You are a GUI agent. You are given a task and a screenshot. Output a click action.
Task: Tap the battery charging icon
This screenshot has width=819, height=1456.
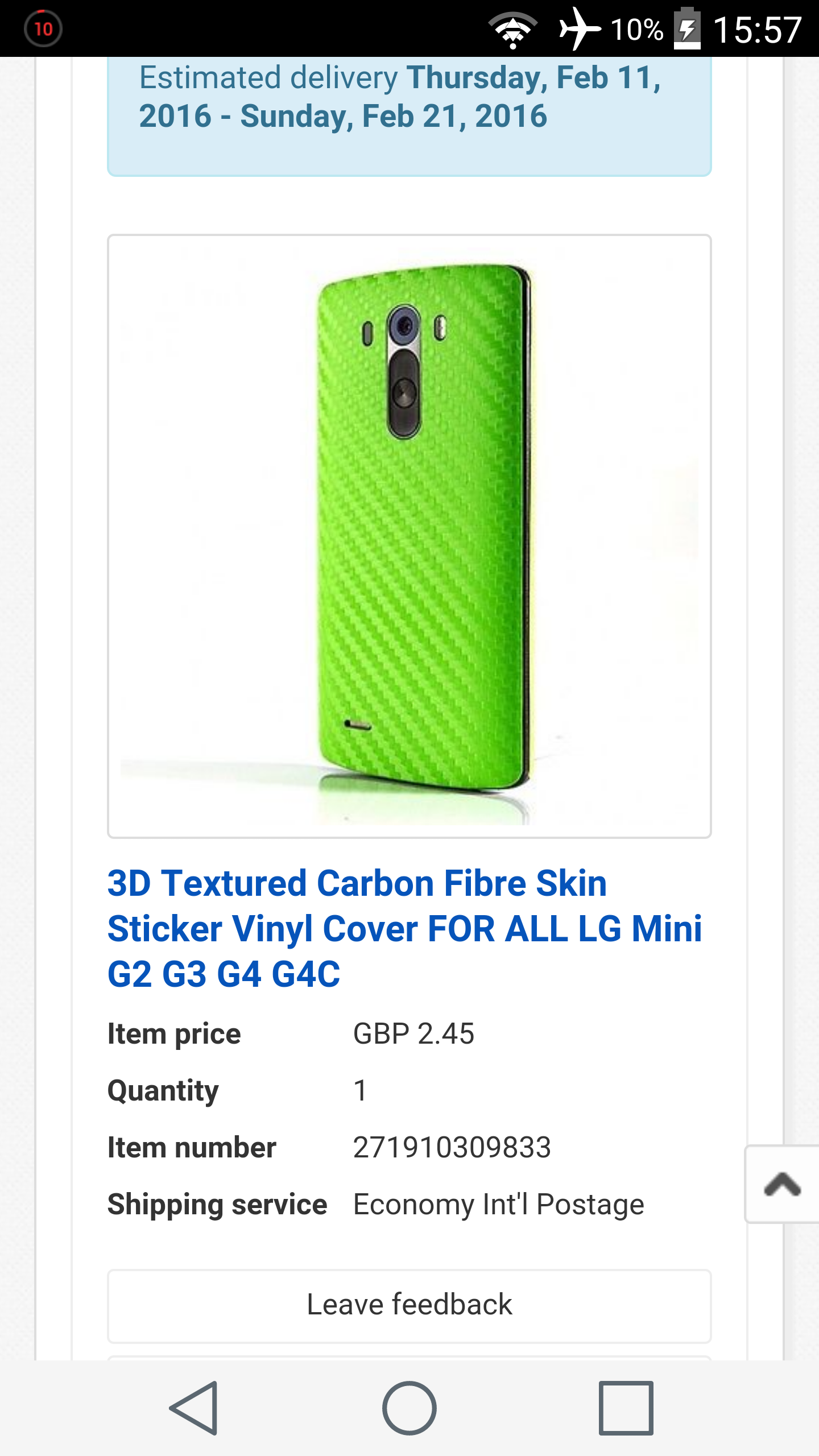pos(687,28)
